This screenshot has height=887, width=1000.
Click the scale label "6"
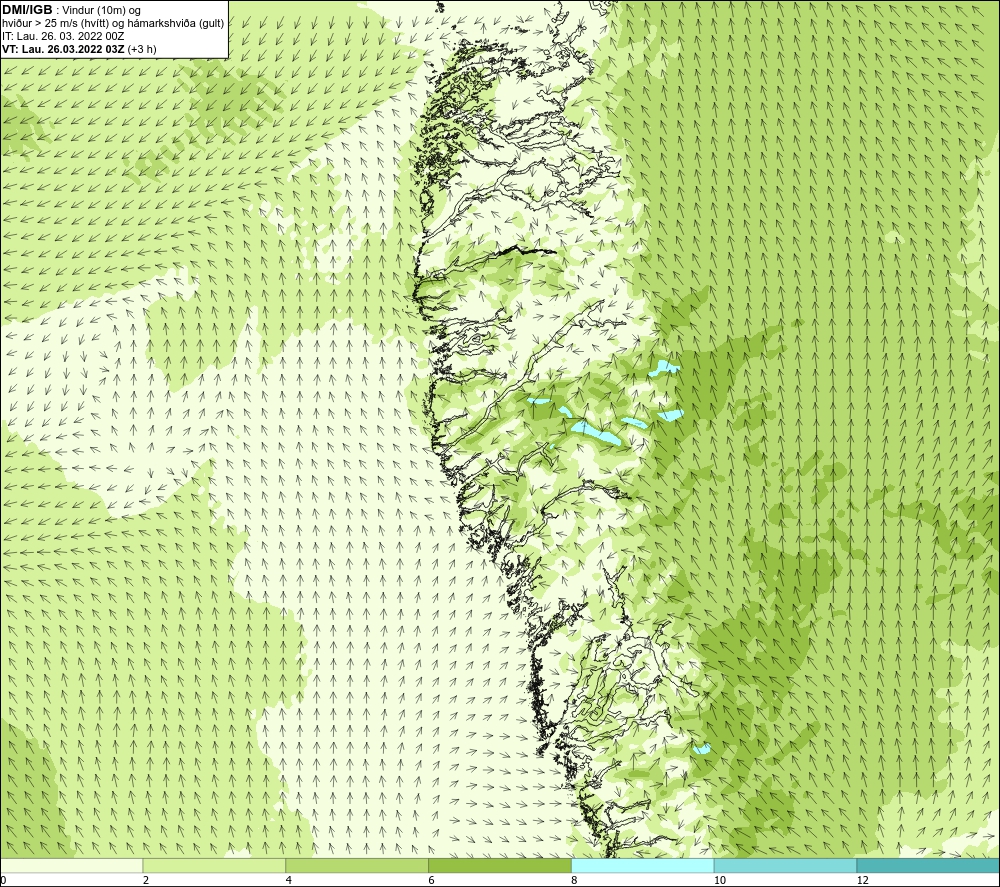click(x=432, y=881)
